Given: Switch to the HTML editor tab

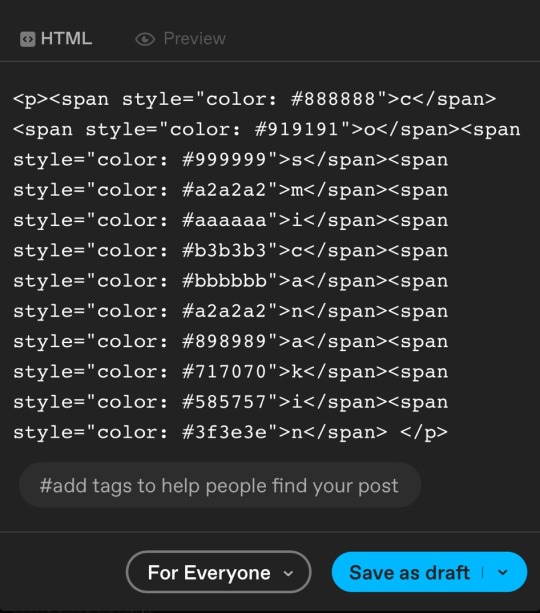Looking at the screenshot, I should pyautogui.click(x=56, y=39).
